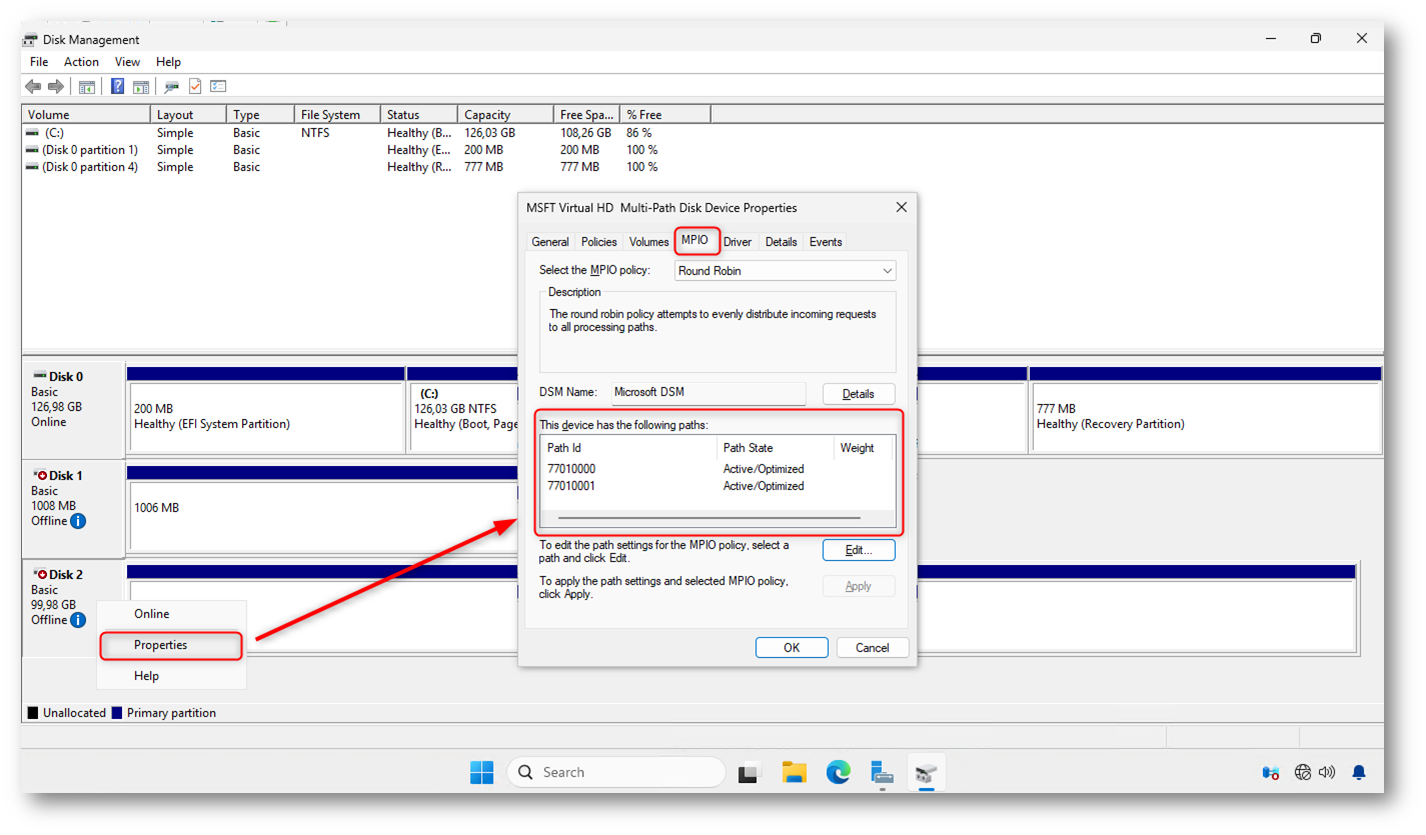Open File Explorer from the taskbar
Viewport: 1426px width, 835px height.
click(794, 772)
